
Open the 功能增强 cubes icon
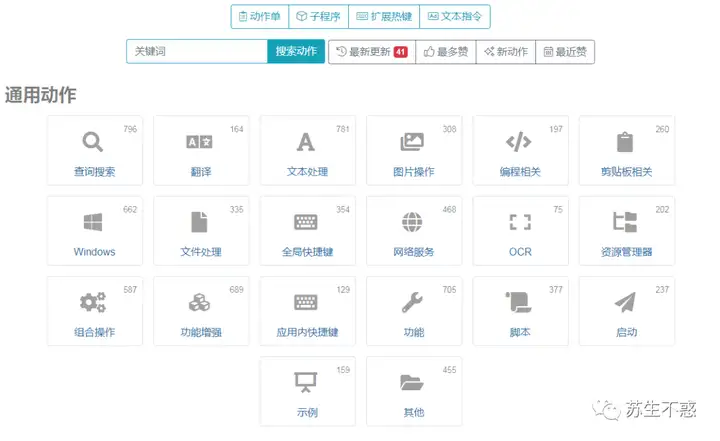pos(199,302)
